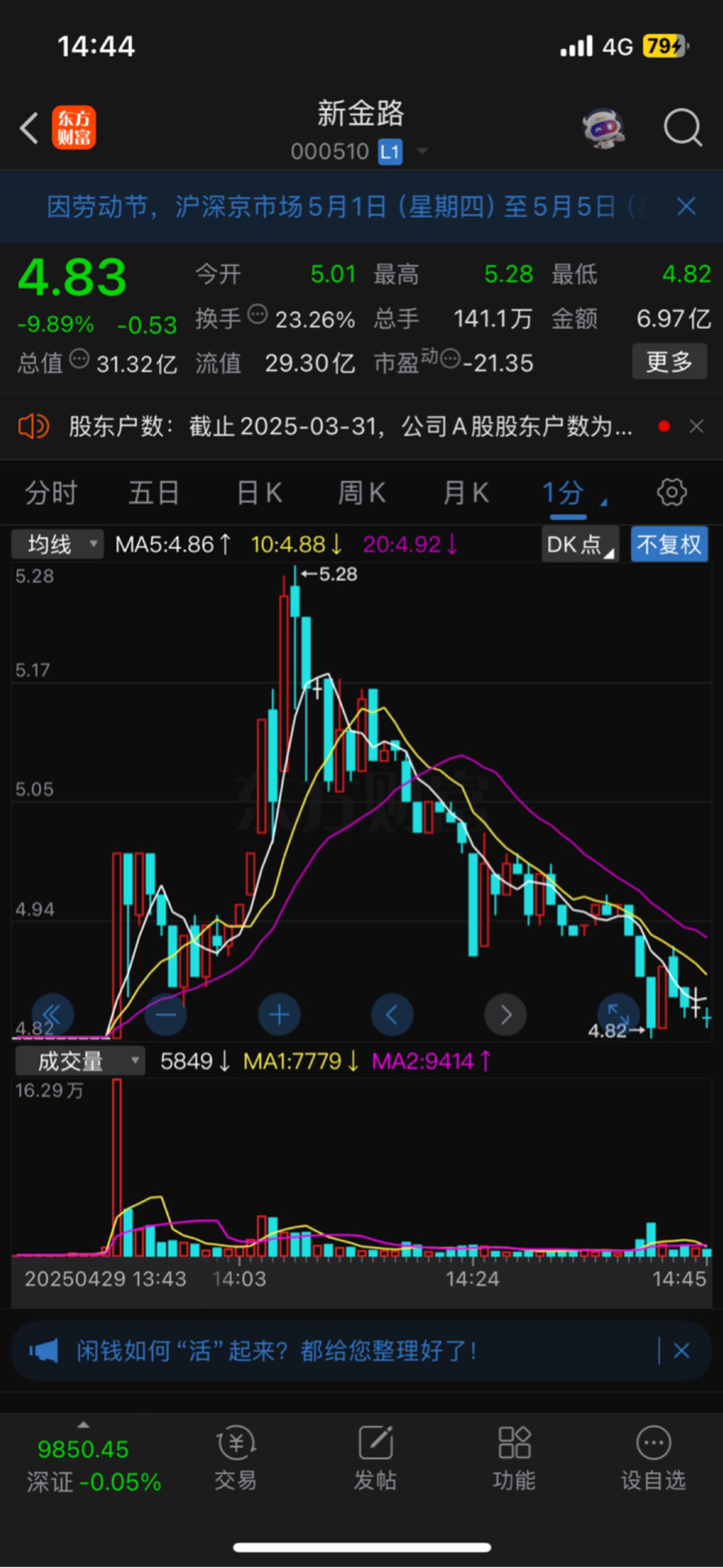723x1568 pixels.
Task: Dismiss the 股东户数 announcement row
Action: [x=697, y=427]
